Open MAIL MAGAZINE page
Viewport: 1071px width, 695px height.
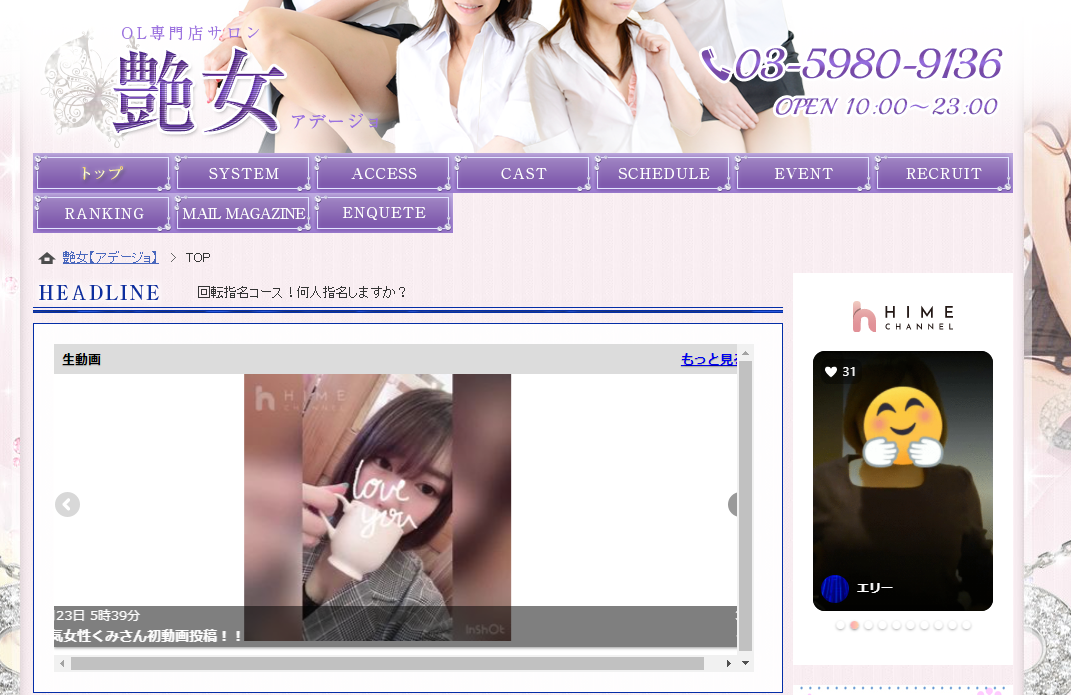point(244,214)
